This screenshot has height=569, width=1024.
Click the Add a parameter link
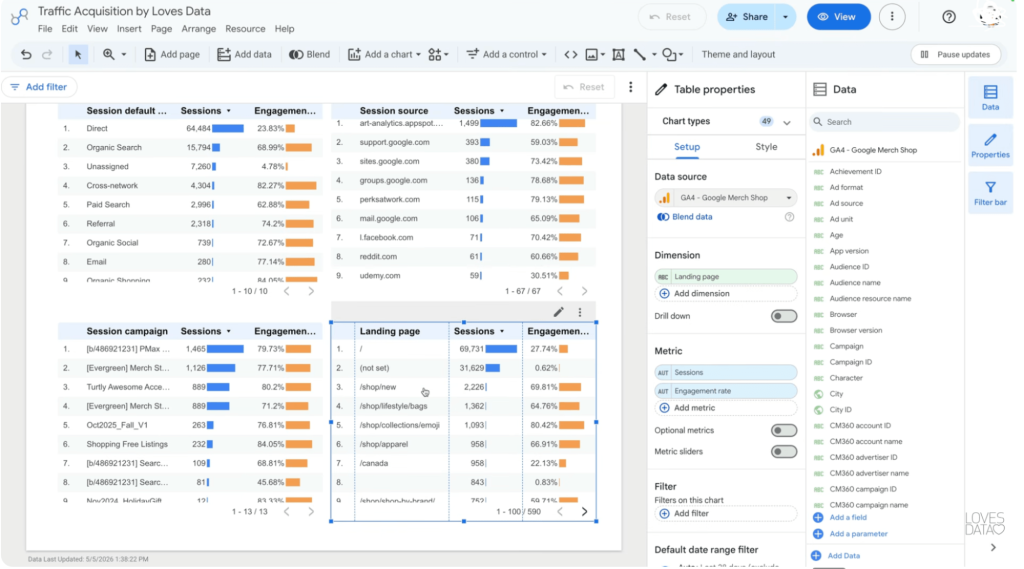coord(858,534)
